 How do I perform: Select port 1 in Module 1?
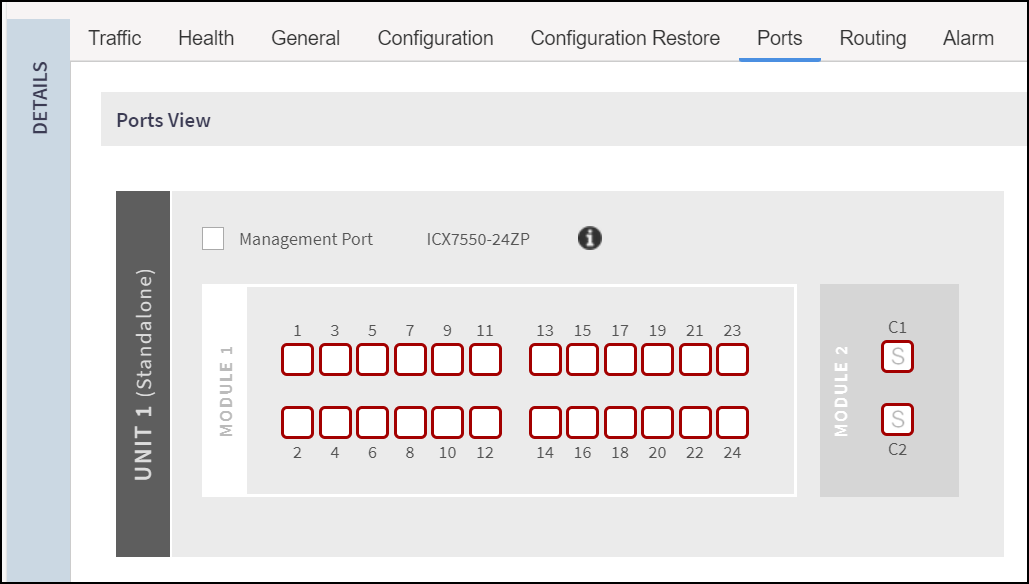click(x=297, y=360)
